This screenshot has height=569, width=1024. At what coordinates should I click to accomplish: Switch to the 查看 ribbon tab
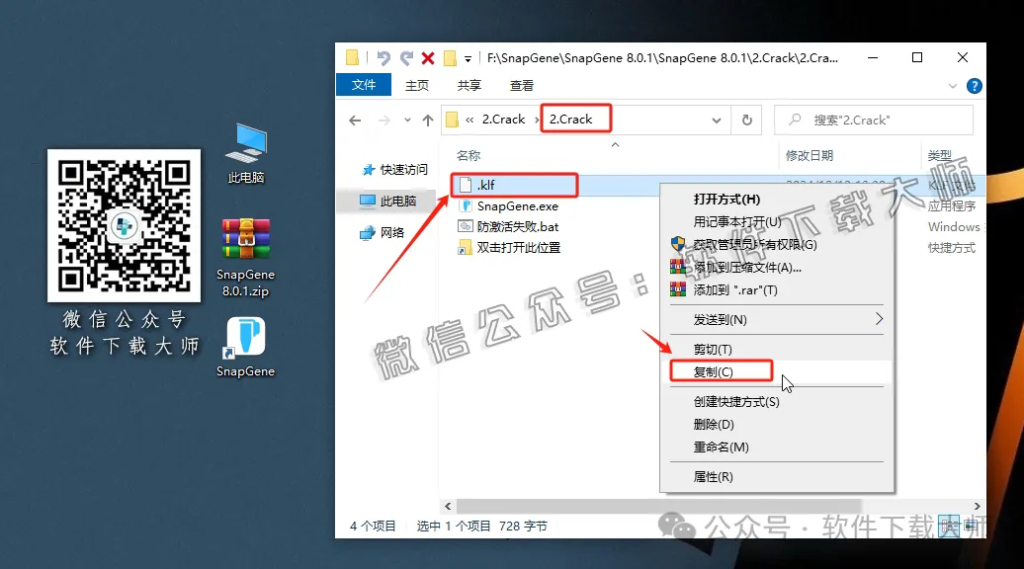[521, 86]
